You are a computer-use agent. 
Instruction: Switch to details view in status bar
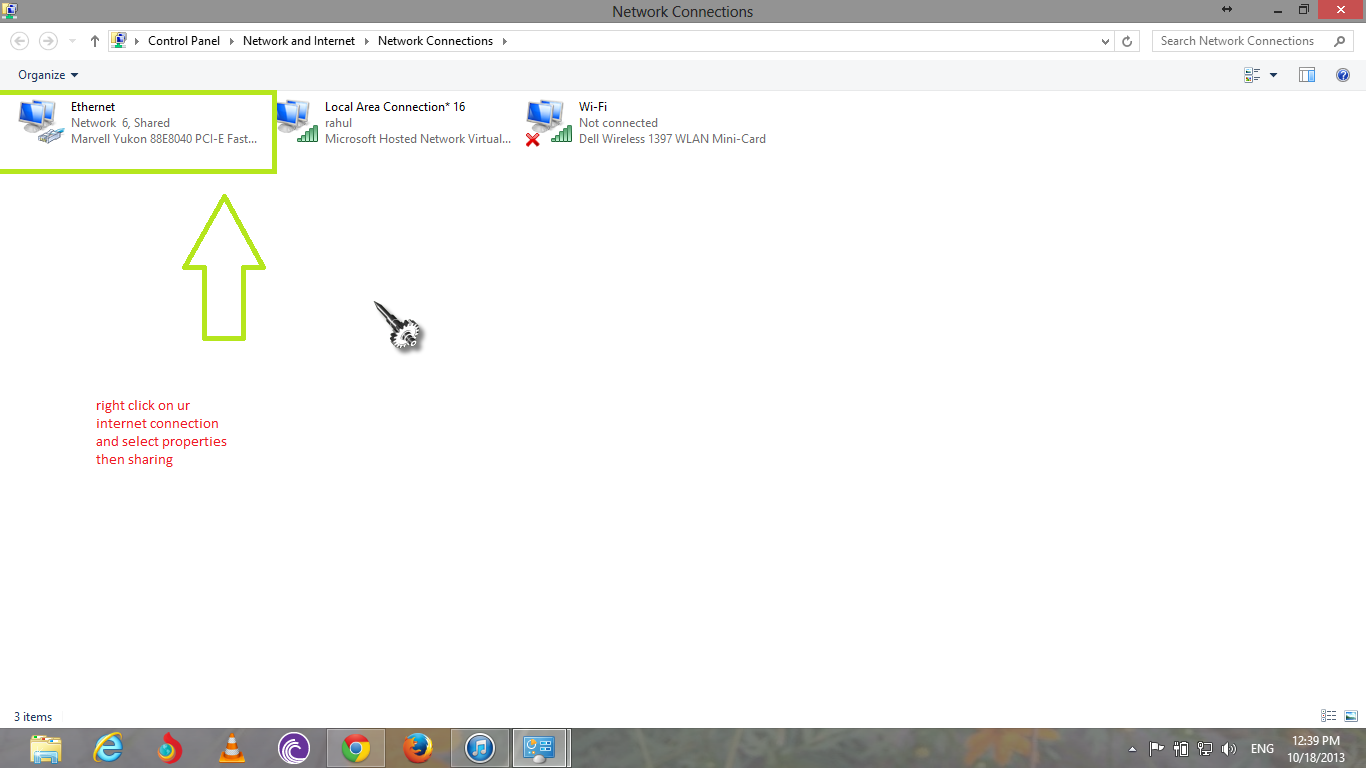1328,716
